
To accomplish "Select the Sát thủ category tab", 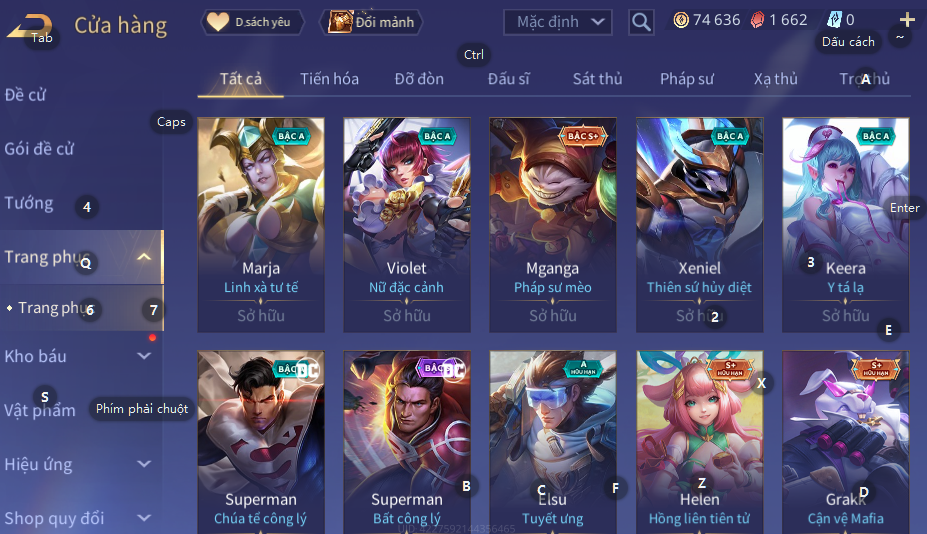I will pyautogui.click(x=597, y=79).
